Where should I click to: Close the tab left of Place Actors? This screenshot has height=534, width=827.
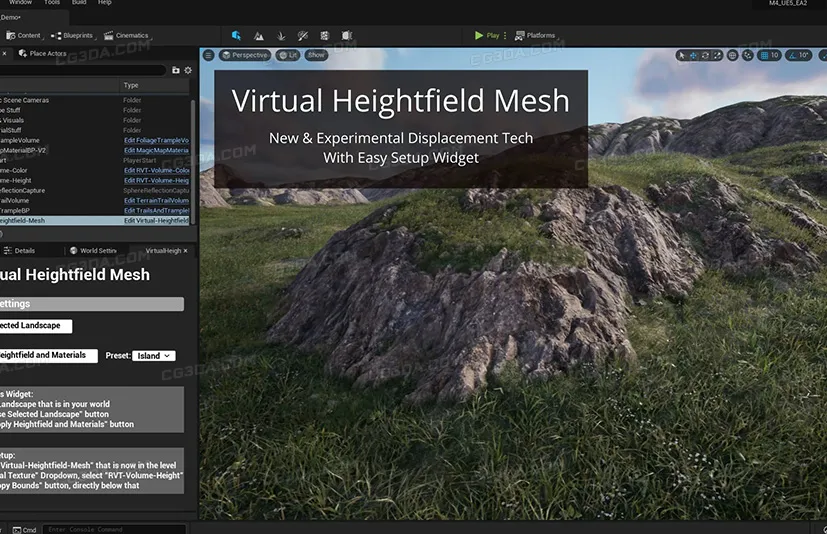click(x=4, y=53)
